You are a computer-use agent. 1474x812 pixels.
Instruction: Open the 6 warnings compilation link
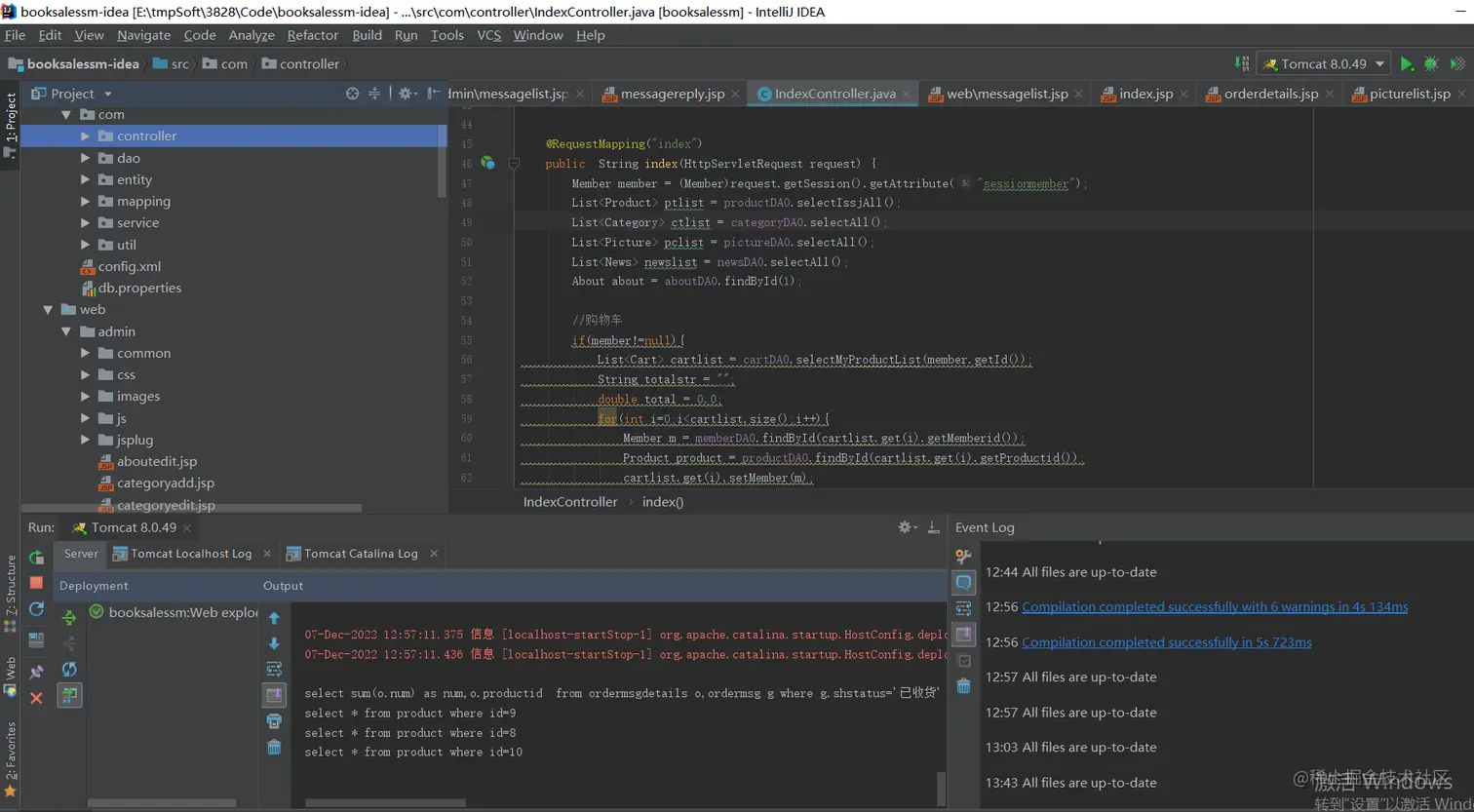coord(1215,606)
